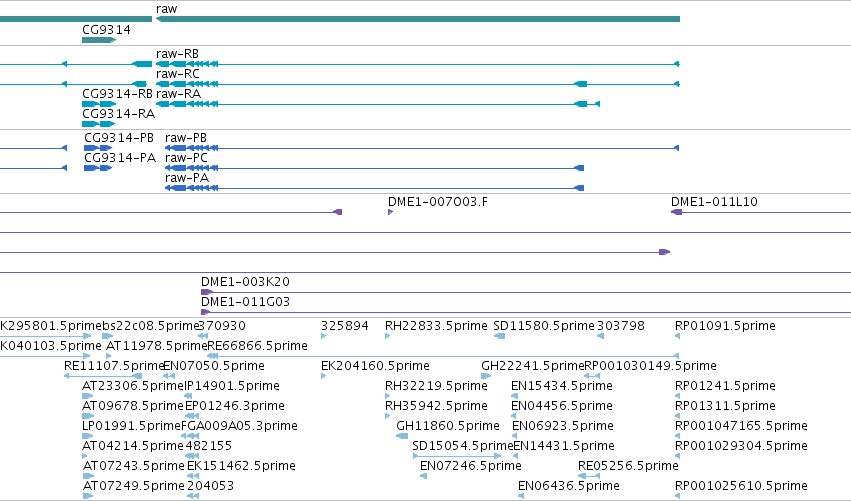Image resolution: width=851 pixels, height=501 pixels.
Task: Select EST RP001029304.5prime
Action: (x=741, y=446)
